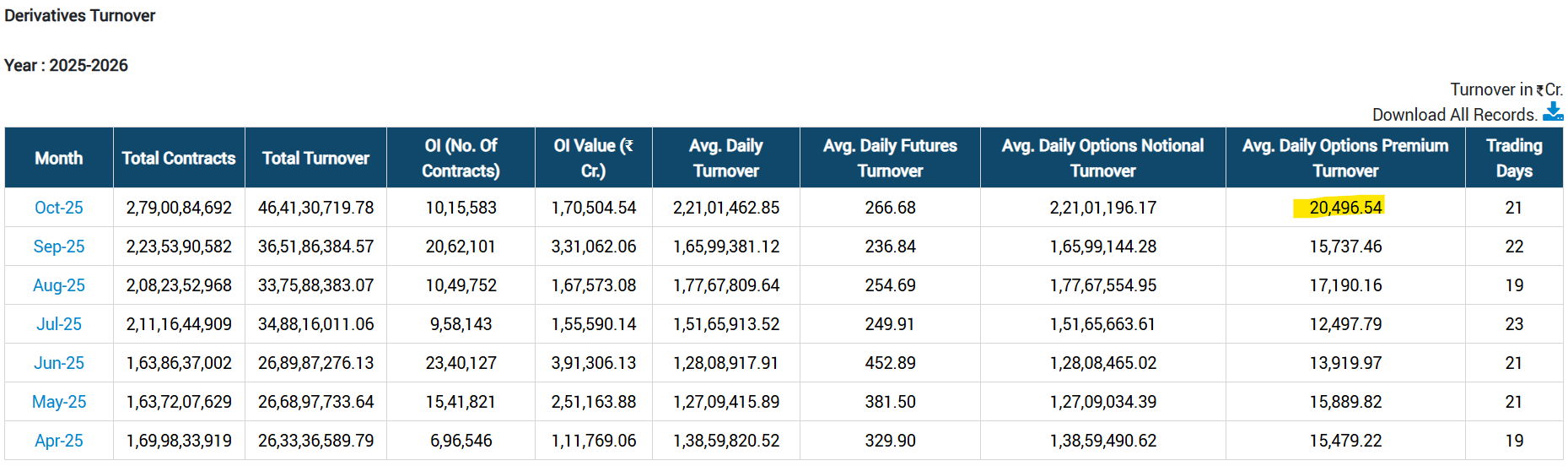Image resolution: width=1568 pixels, height=466 pixels.
Task: Click the highlighted 20,496.54 value
Action: click(x=1344, y=208)
